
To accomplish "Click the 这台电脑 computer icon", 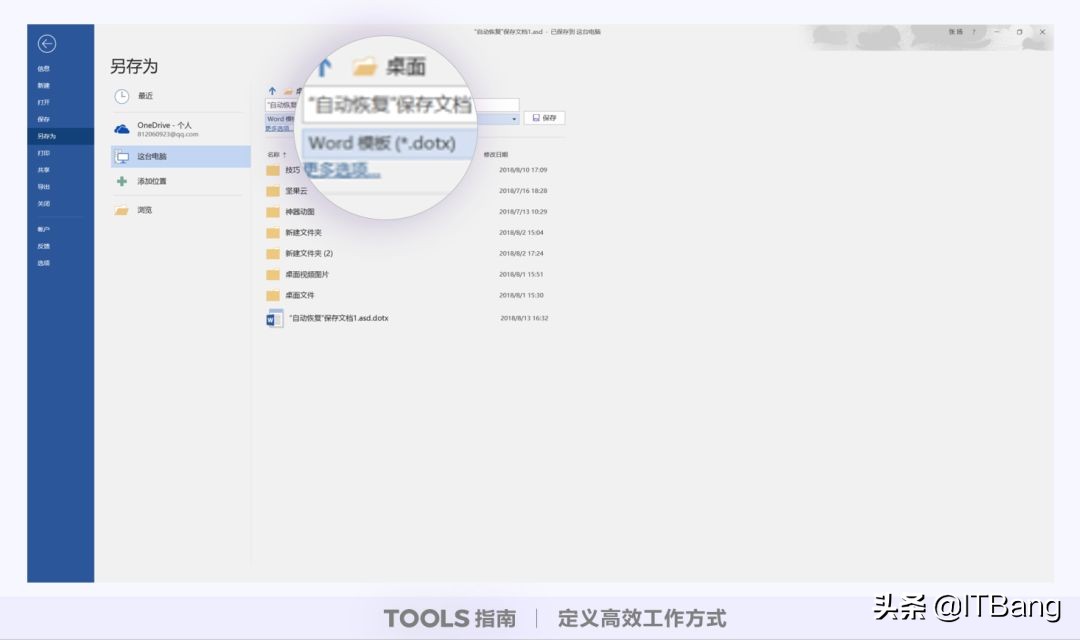I will 119,156.
